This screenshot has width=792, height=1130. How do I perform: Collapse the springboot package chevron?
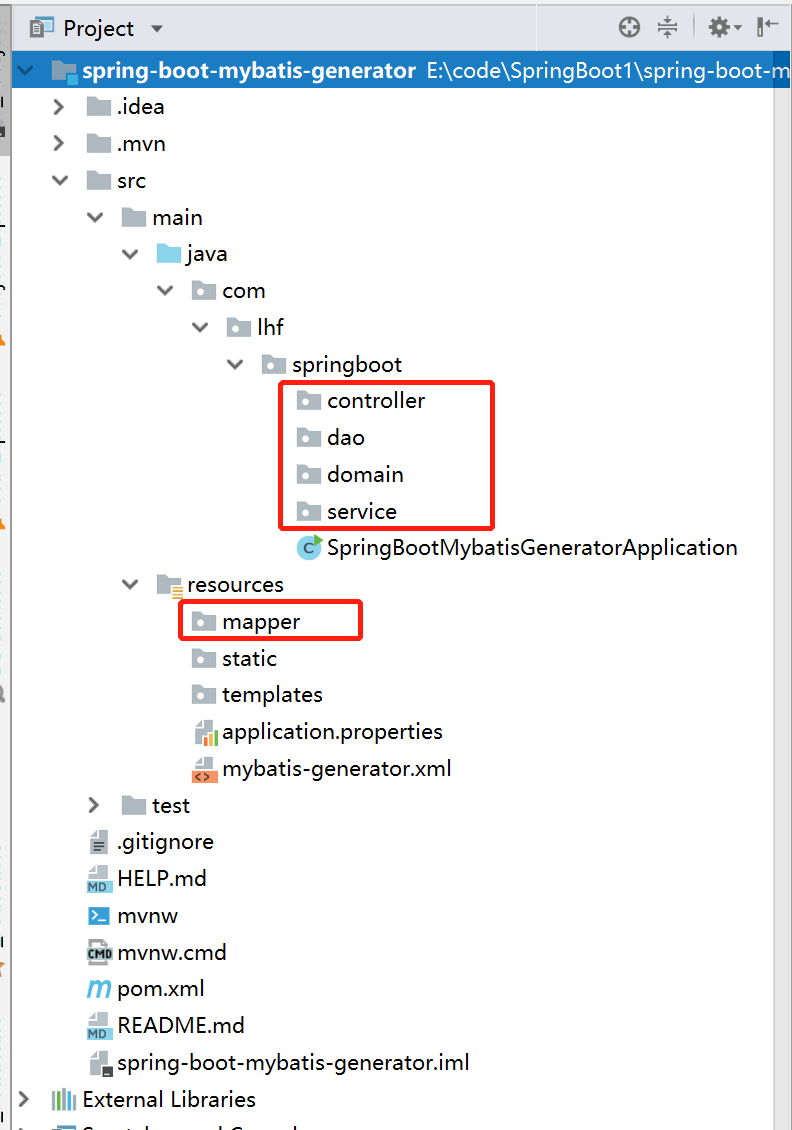235,364
